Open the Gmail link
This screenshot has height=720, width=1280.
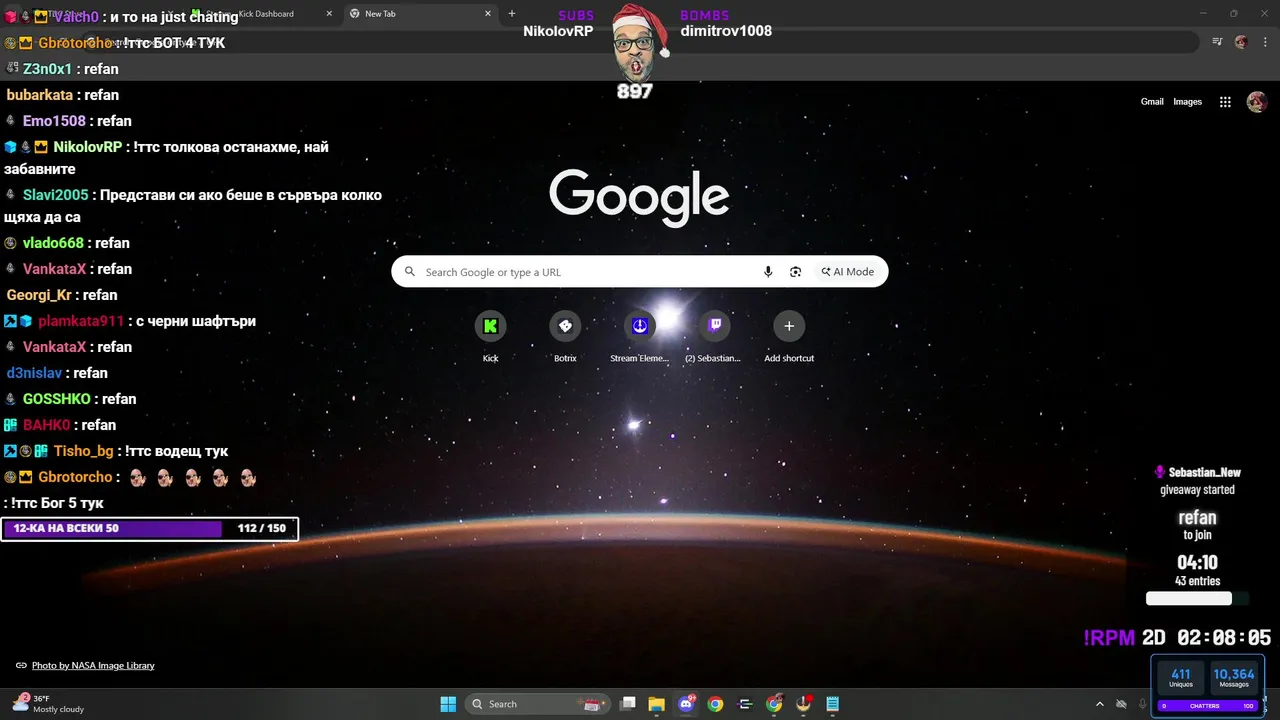pos(1152,102)
